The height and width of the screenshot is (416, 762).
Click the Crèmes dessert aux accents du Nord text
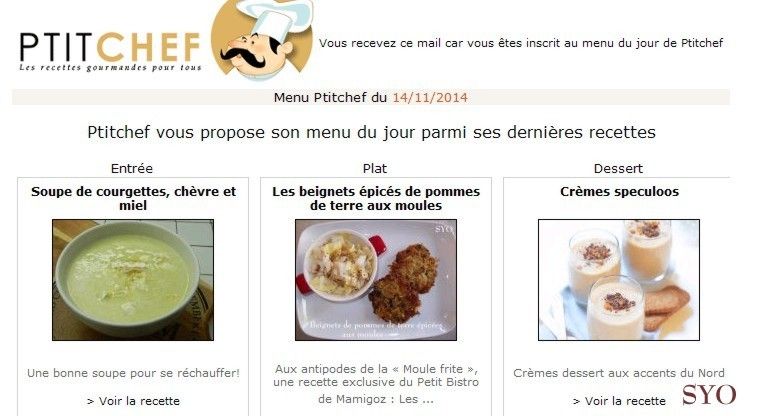pos(619,373)
